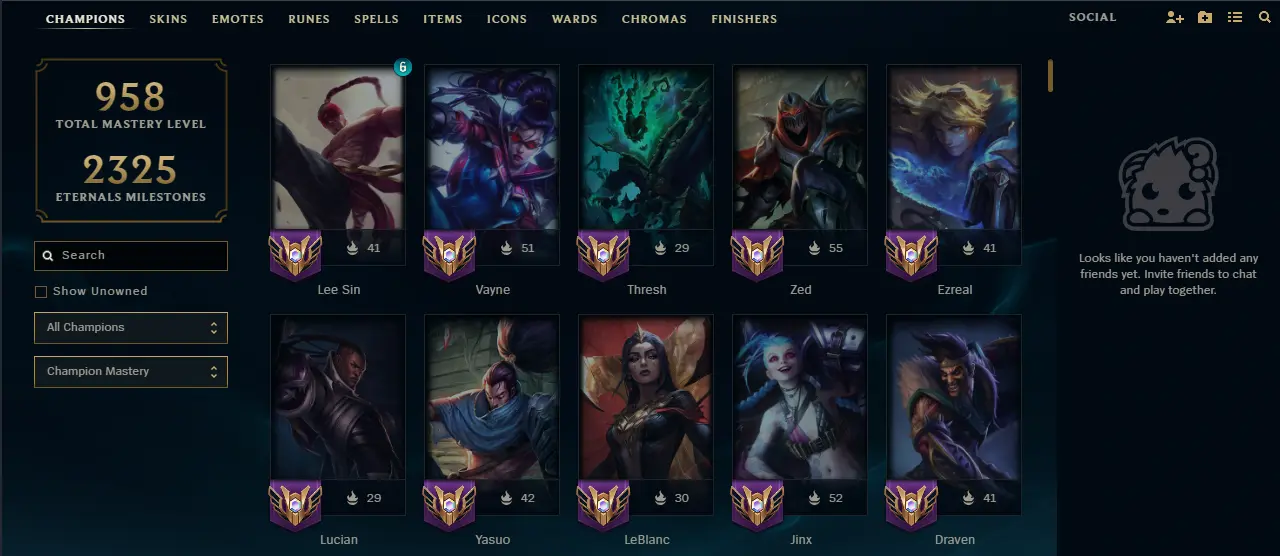Select the Finishers tab
Screen dimensions: 1280x556
(x=744, y=19)
